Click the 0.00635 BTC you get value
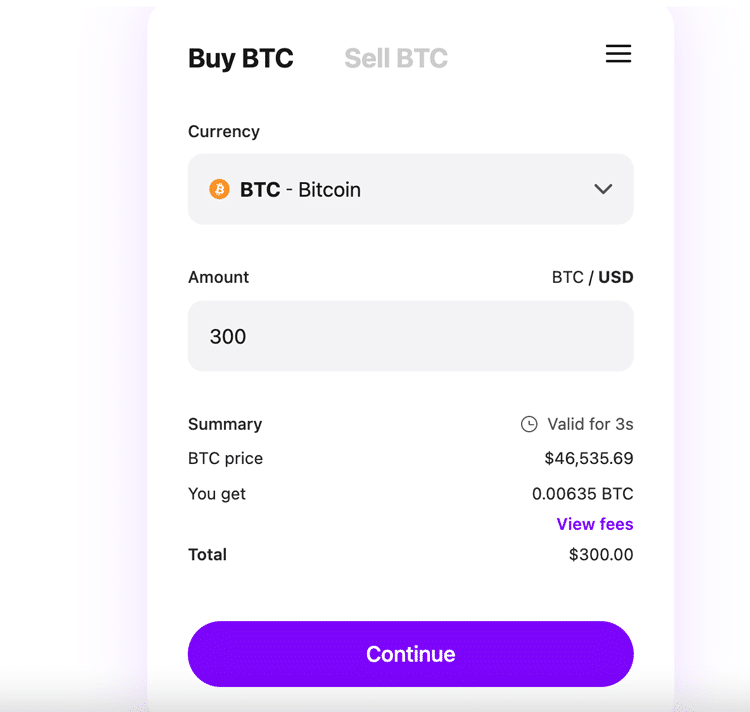 (x=583, y=493)
